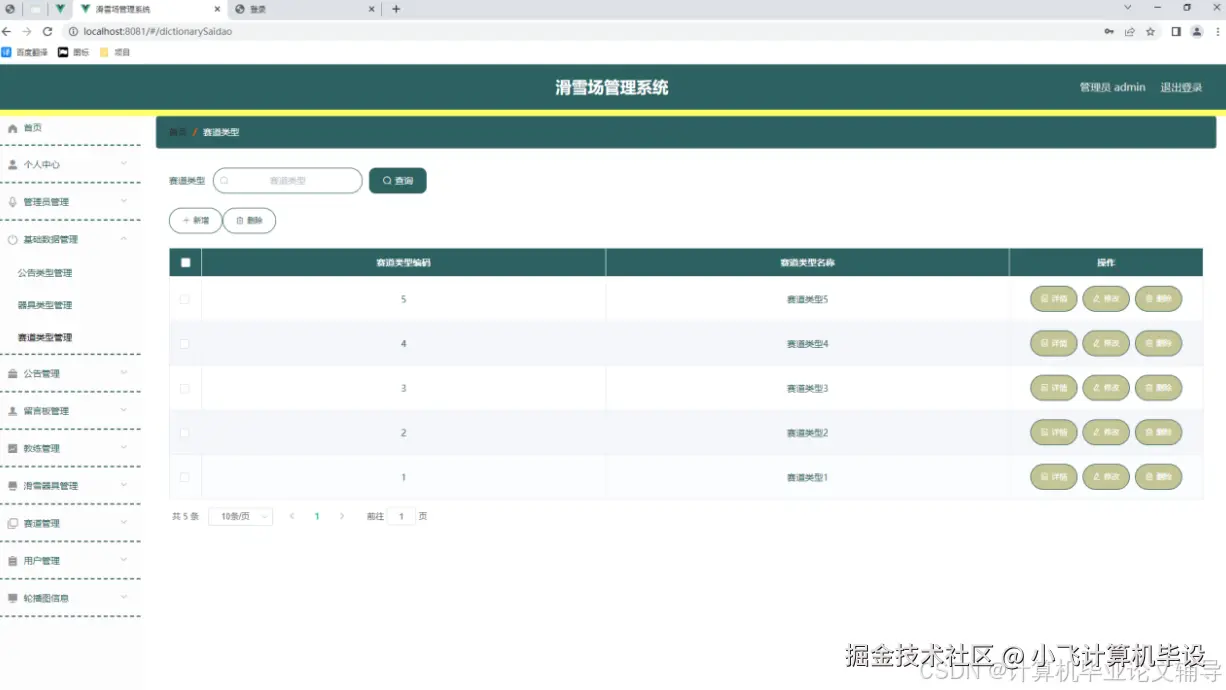
Task: Click the icon beside 留言板管理
Action: [12, 411]
